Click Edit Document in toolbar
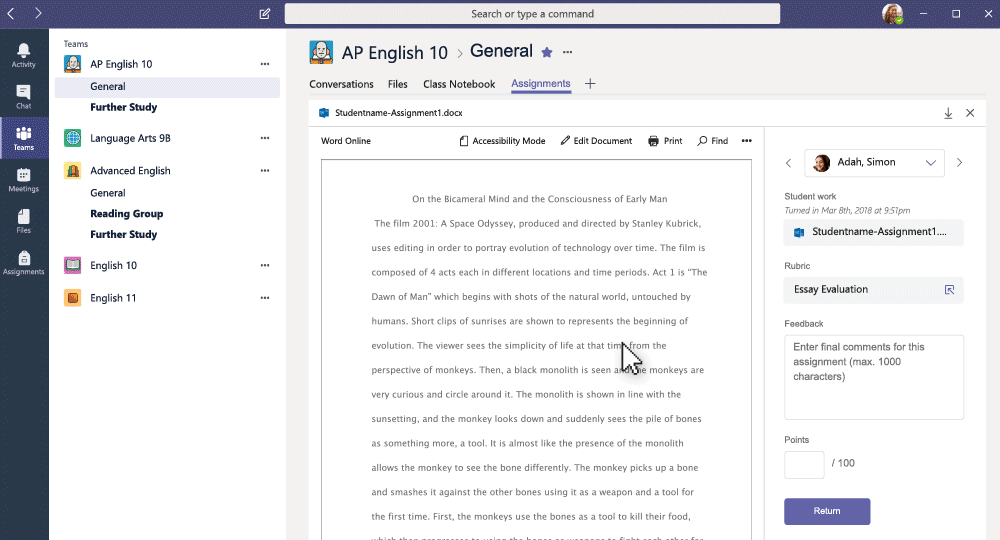 596,141
